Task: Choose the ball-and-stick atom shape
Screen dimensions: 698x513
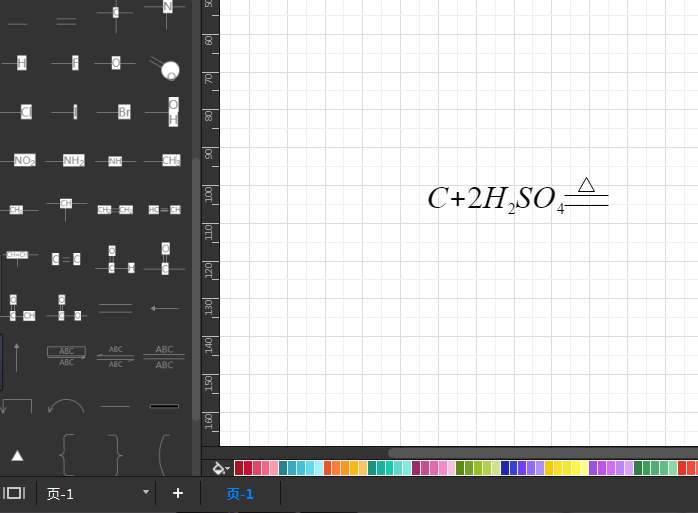Action: 165,68
